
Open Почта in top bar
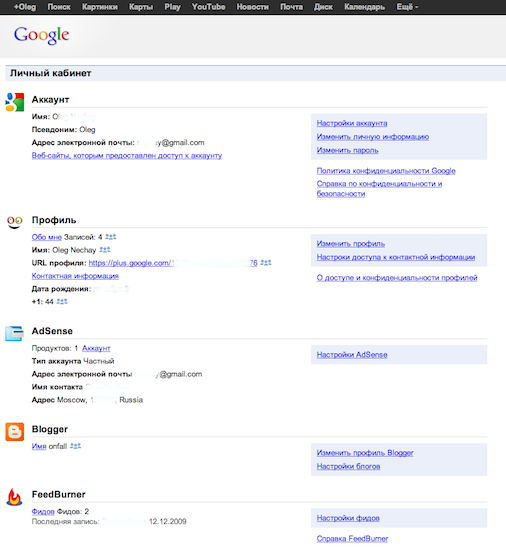[291, 7]
